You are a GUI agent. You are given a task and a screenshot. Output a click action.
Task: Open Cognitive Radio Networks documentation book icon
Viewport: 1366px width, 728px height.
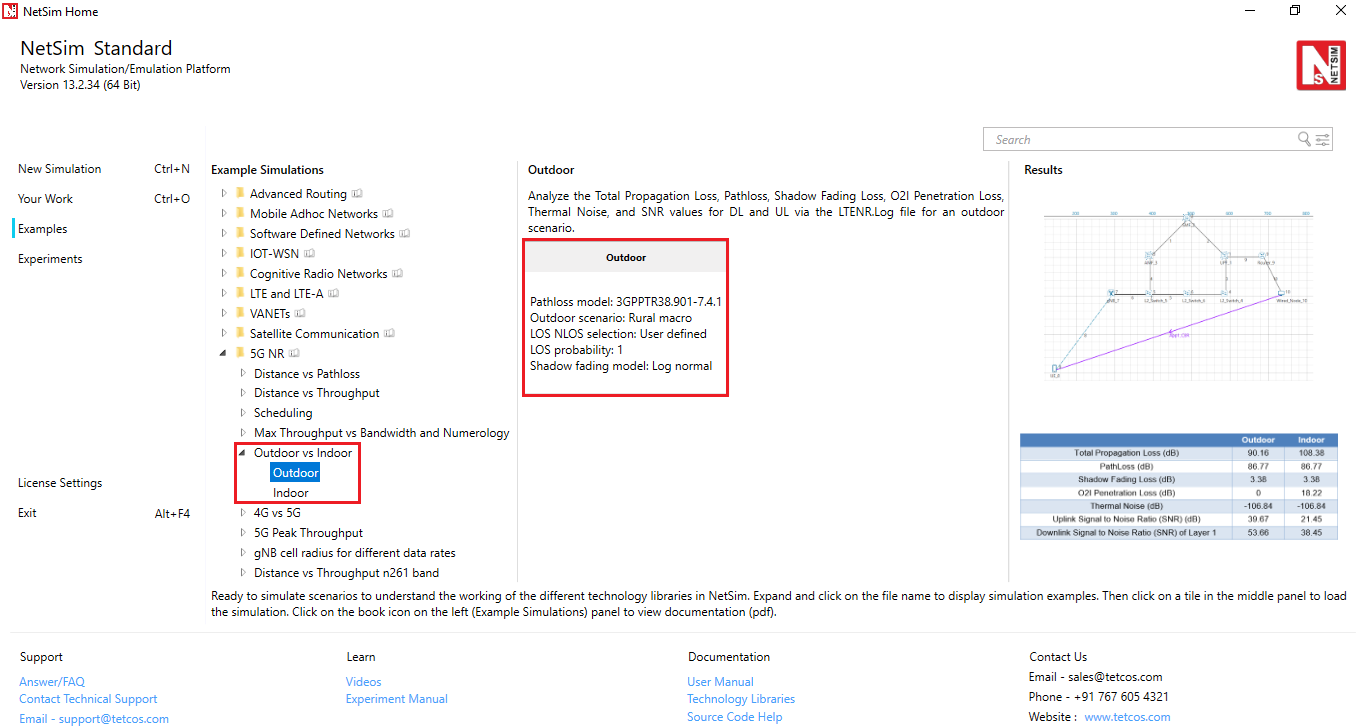point(398,274)
